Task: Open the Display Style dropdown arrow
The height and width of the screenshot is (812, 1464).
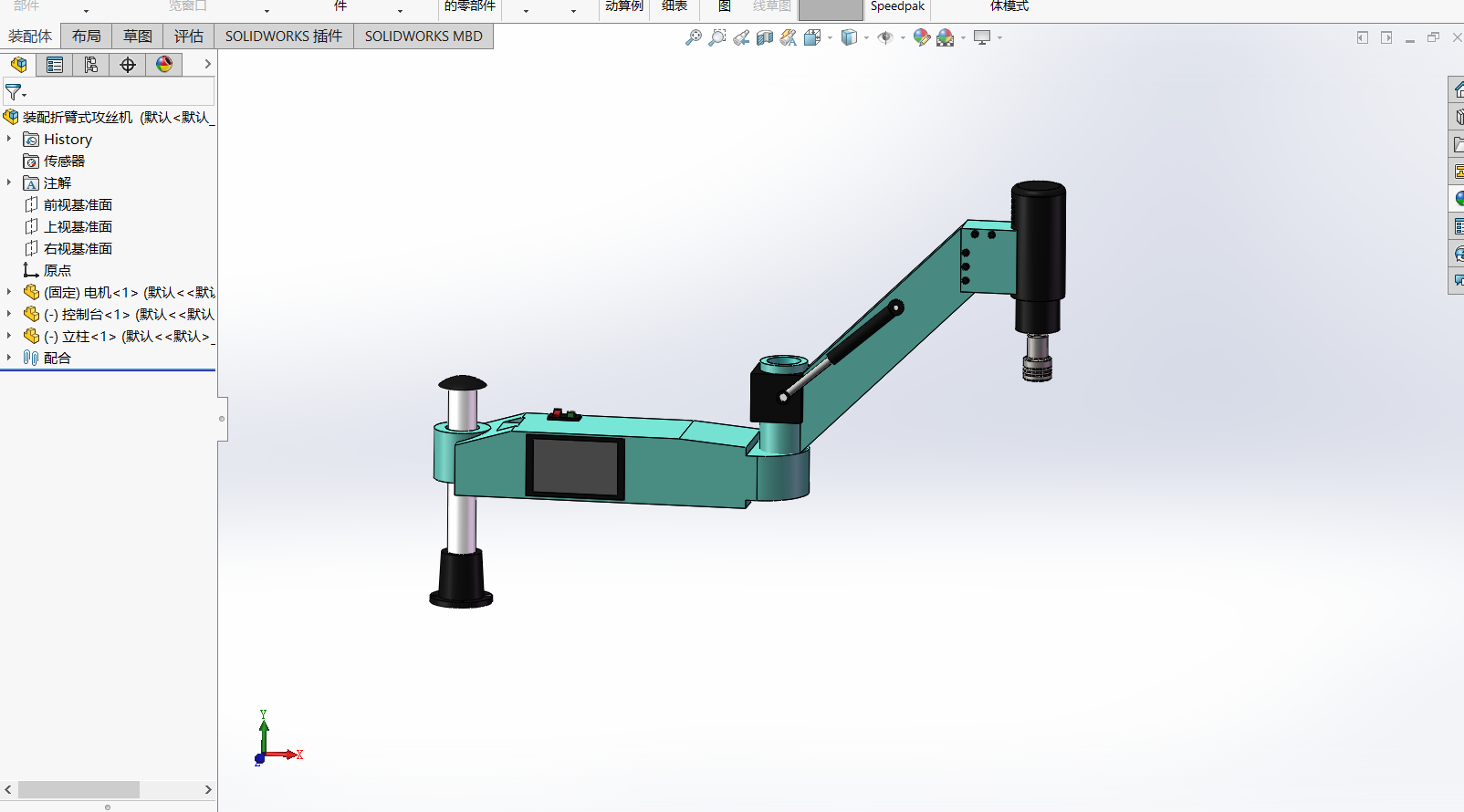Action: [866, 37]
